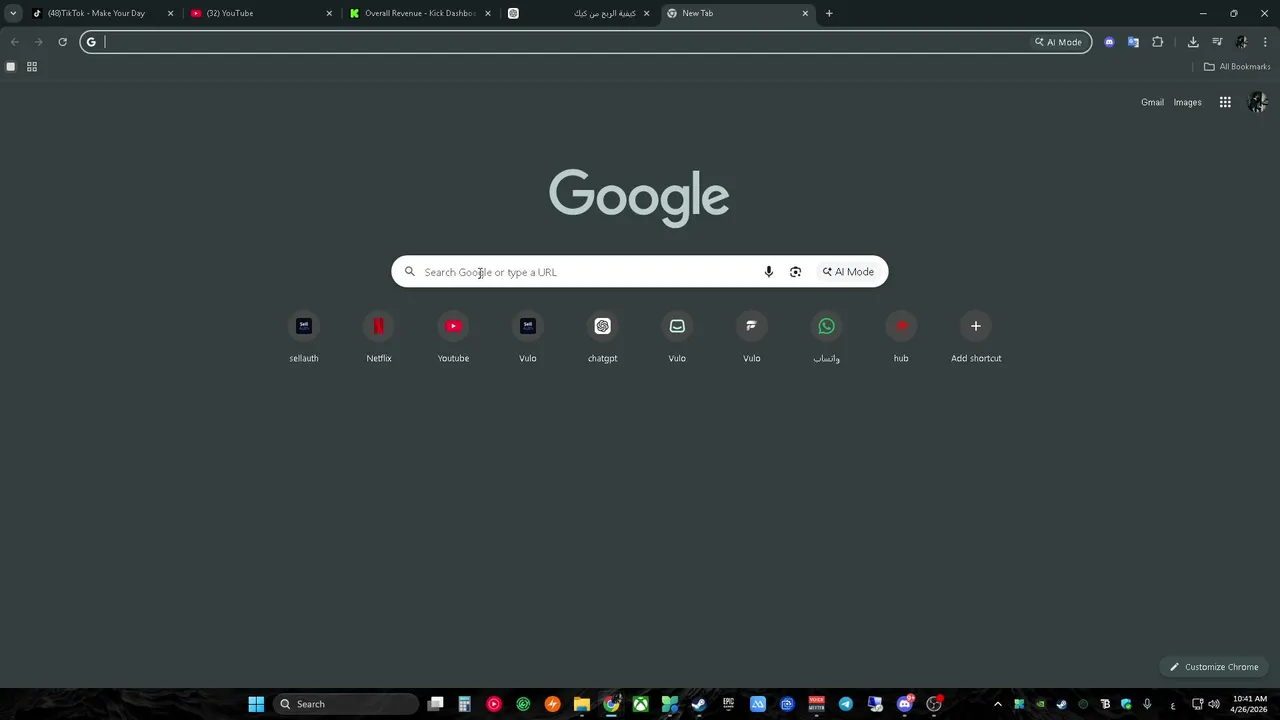Switch to the Arabic-titled ChatGPT tab
The height and width of the screenshot is (720, 1280).
click(x=580, y=13)
